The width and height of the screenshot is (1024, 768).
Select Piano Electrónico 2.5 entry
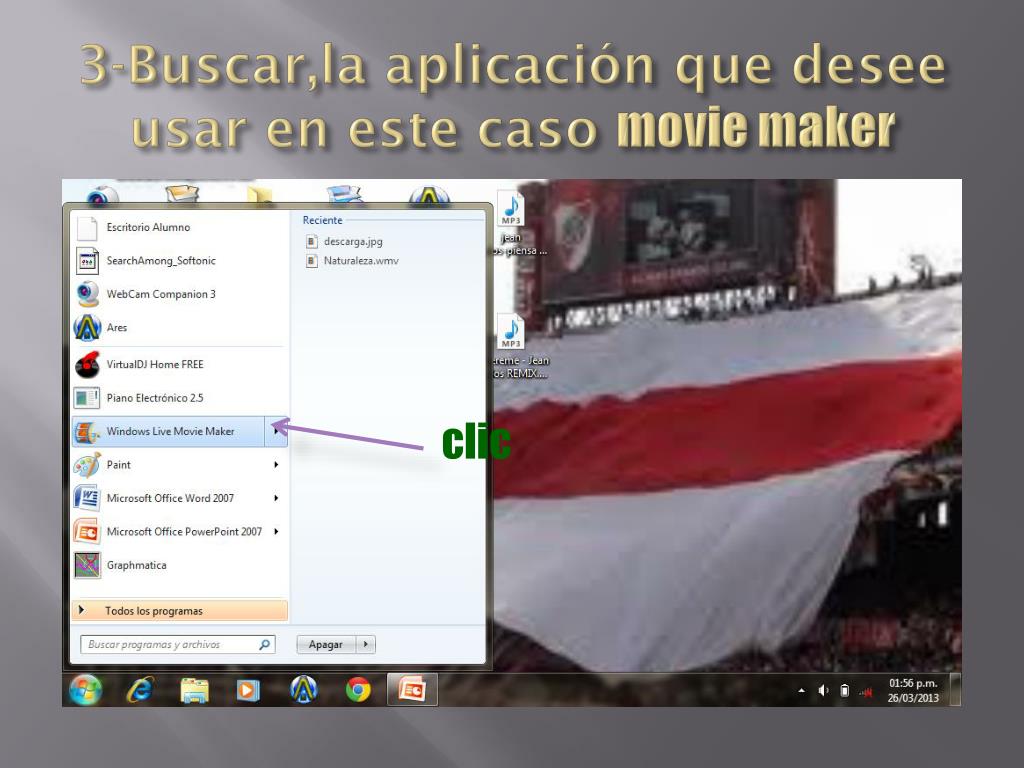coord(179,398)
